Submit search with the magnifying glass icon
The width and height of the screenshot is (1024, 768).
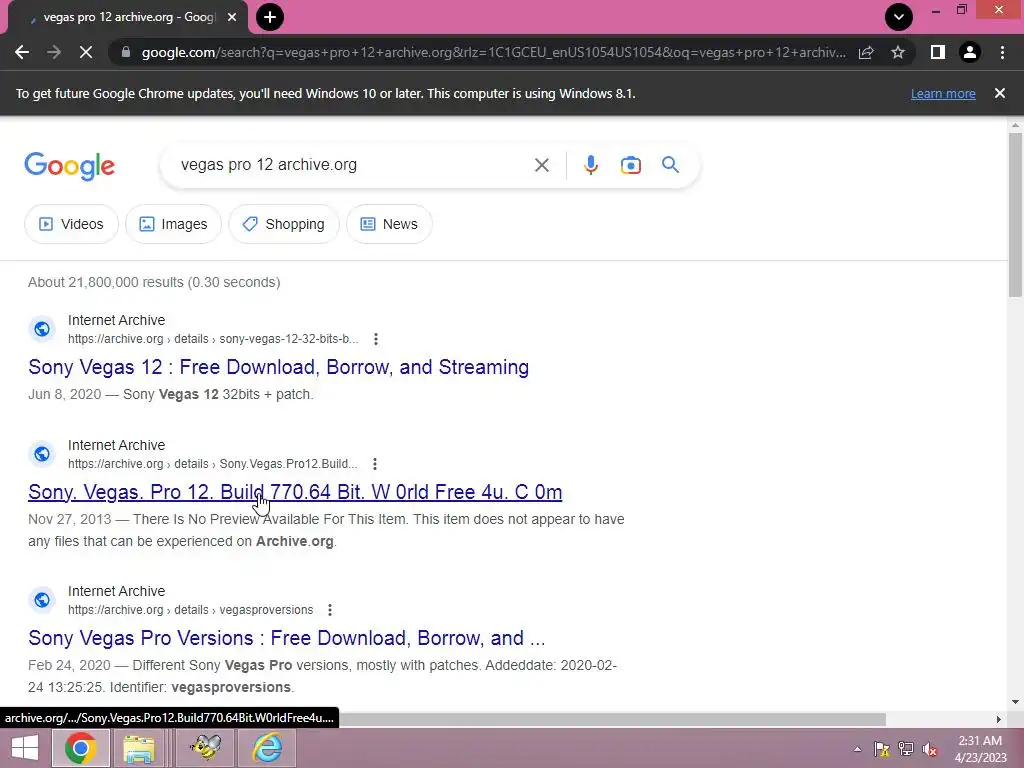(x=670, y=165)
